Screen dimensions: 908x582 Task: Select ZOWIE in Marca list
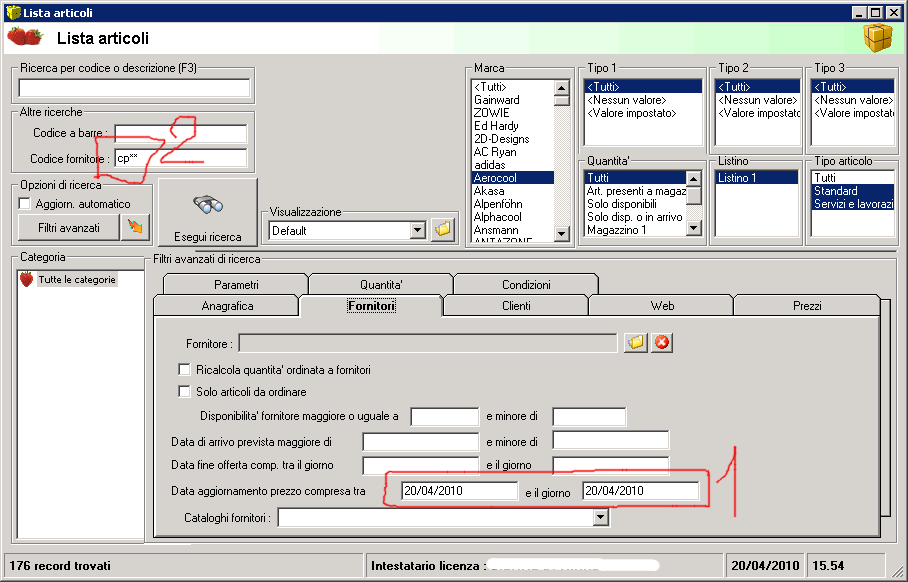click(x=512, y=113)
